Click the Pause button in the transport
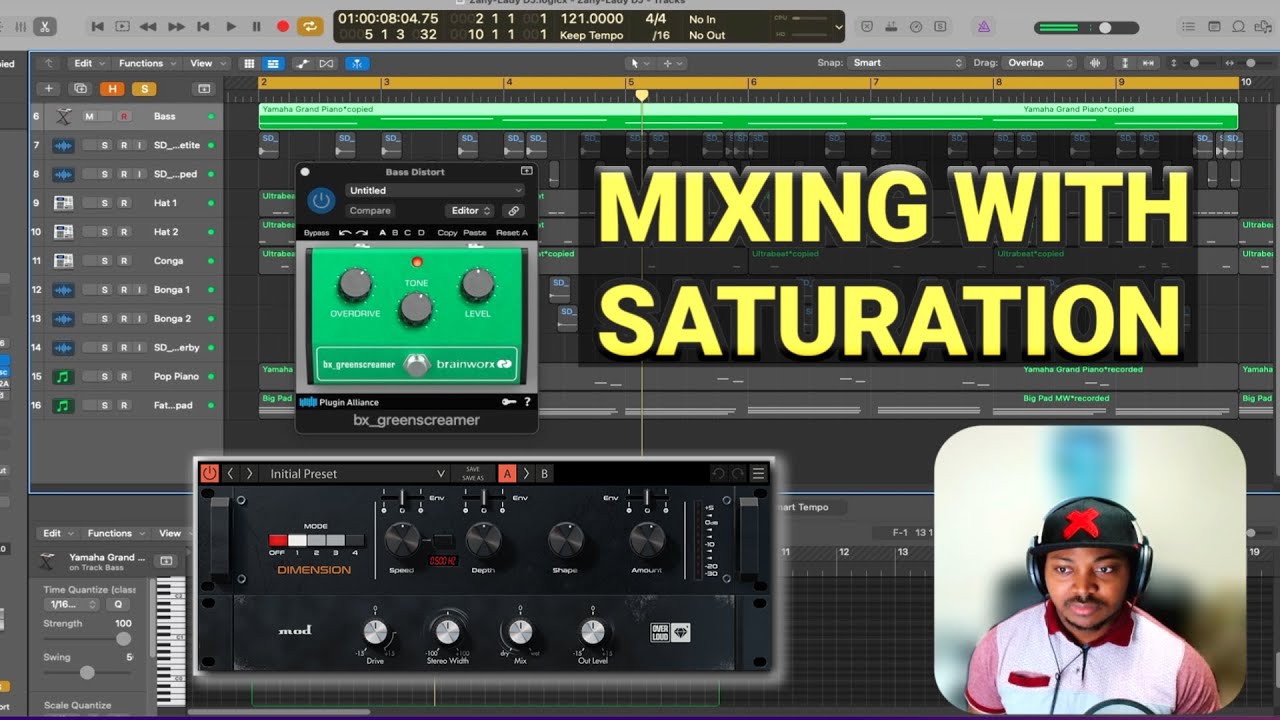The image size is (1280, 720). pyautogui.click(x=257, y=27)
